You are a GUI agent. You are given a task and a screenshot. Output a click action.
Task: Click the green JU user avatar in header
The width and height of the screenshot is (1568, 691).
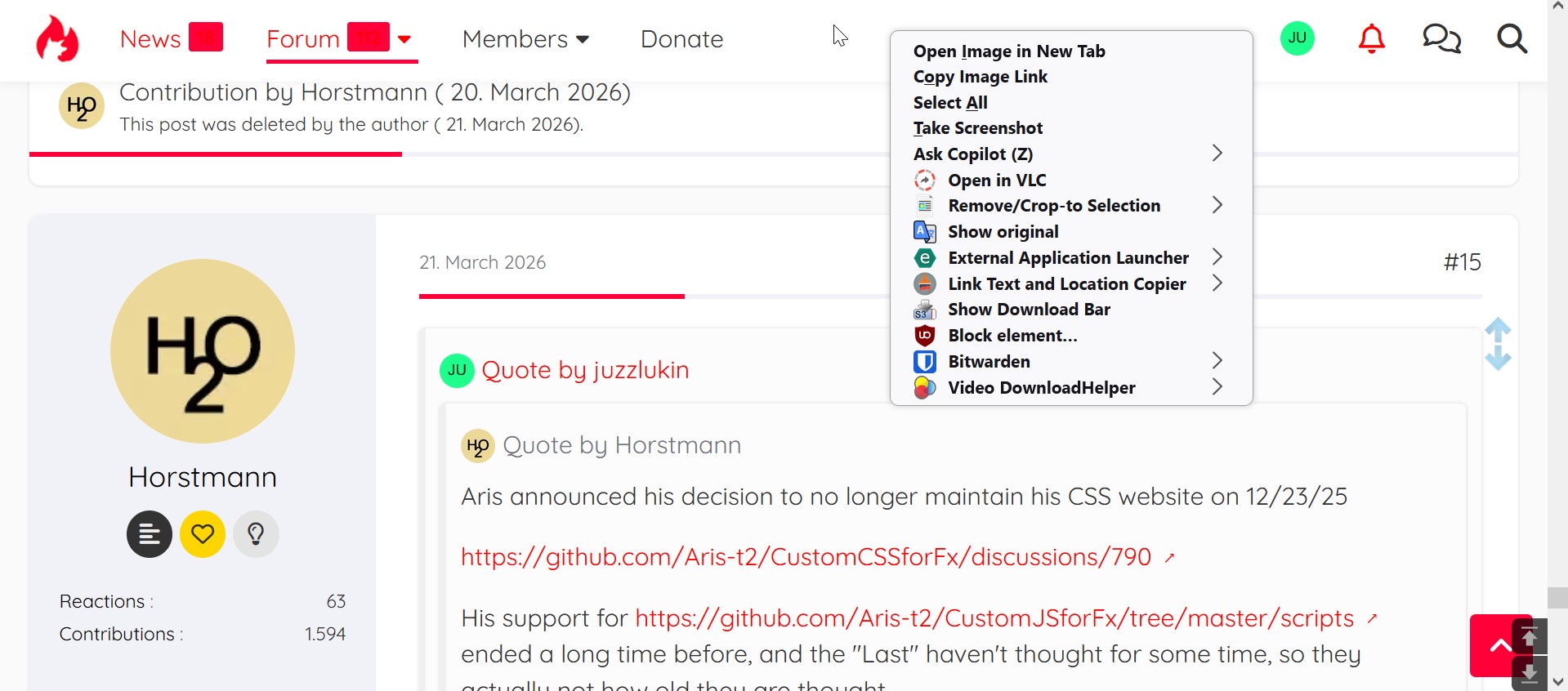(1298, 38)
